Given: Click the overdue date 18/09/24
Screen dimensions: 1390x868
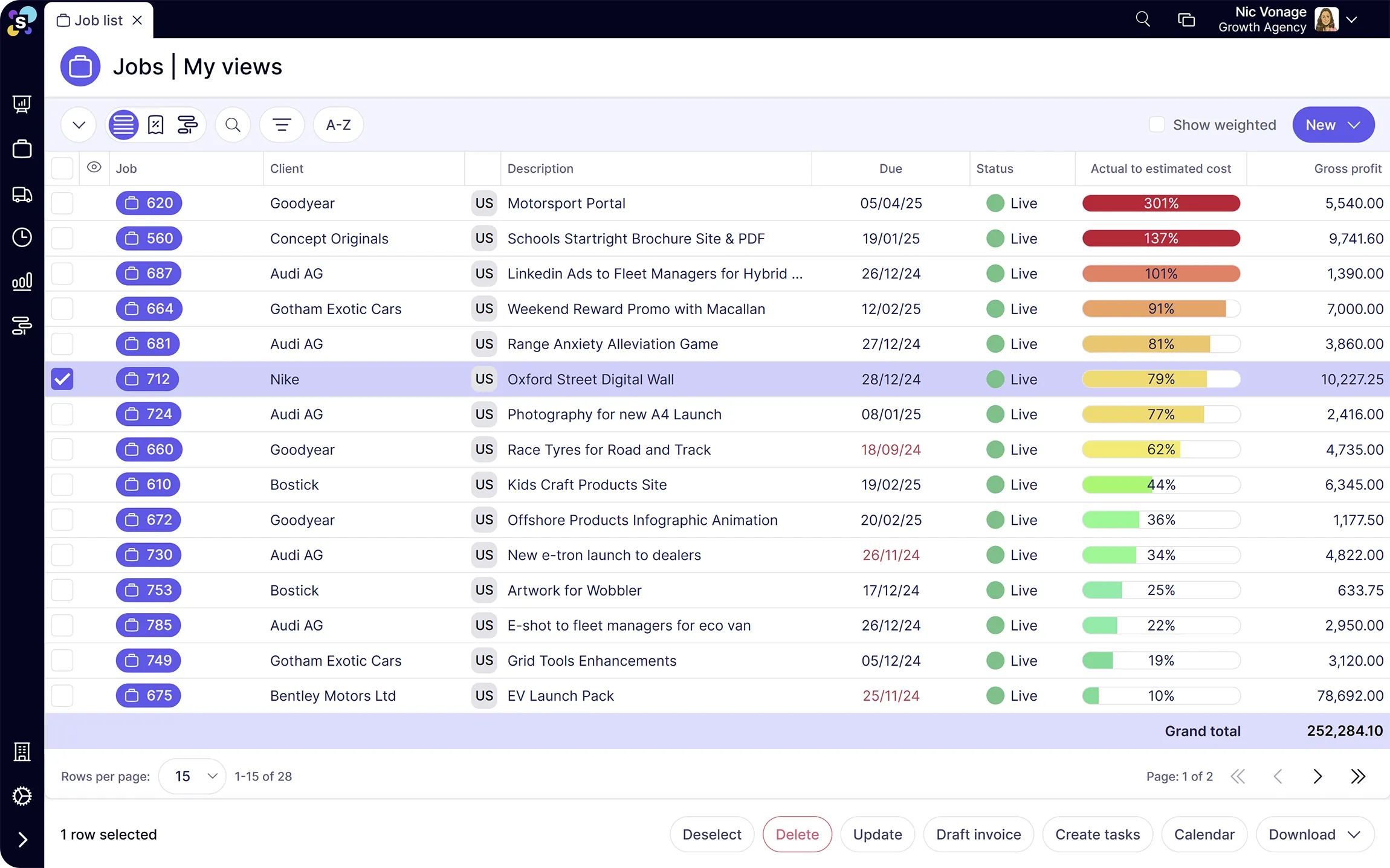Looking at the screenshot, I should pos(891,449).
